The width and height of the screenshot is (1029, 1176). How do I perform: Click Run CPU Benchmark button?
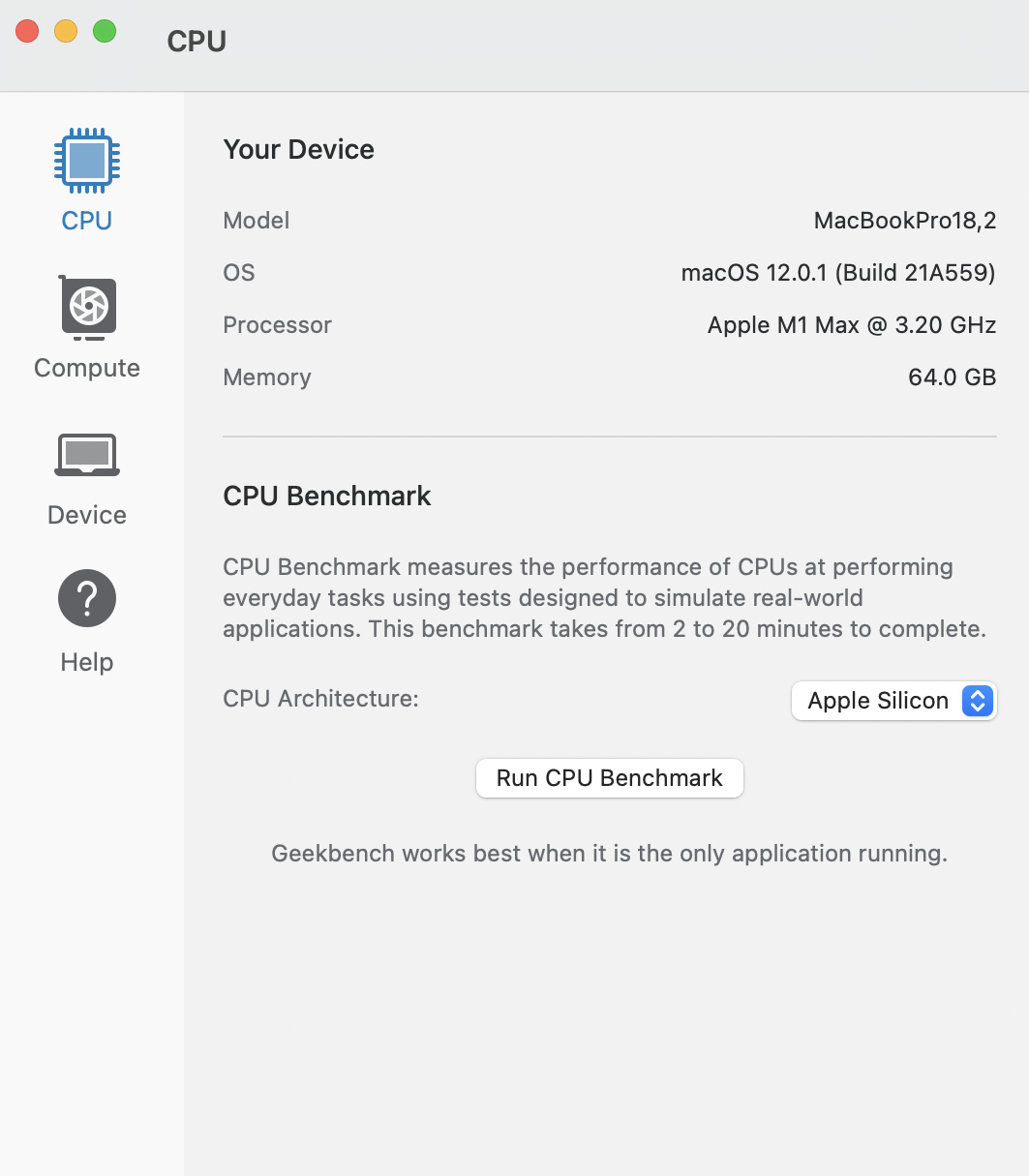pyautogui.click(x=610, y=778)
